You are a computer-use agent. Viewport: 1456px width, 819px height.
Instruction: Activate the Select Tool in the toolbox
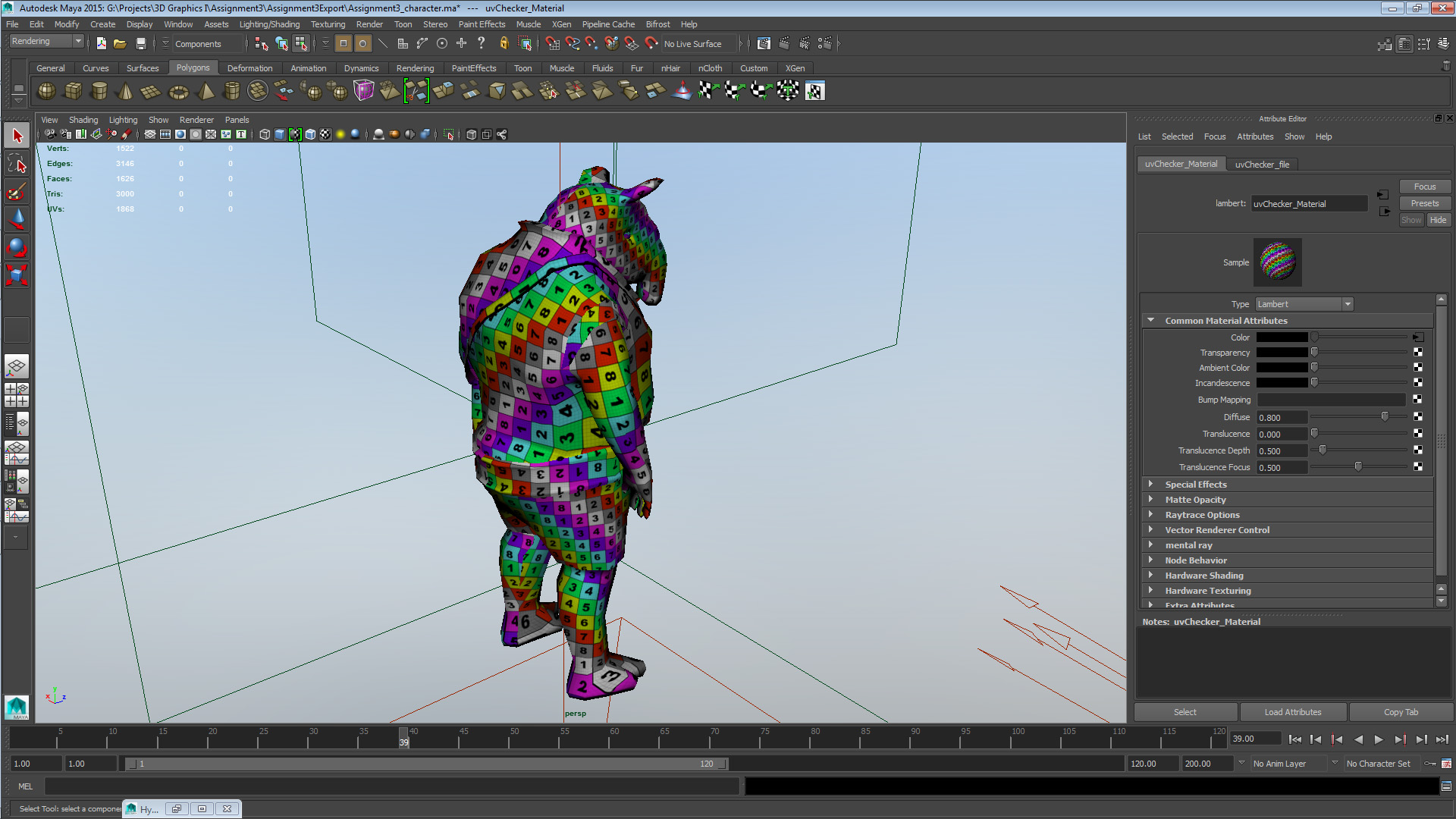(x=17, y=134)
